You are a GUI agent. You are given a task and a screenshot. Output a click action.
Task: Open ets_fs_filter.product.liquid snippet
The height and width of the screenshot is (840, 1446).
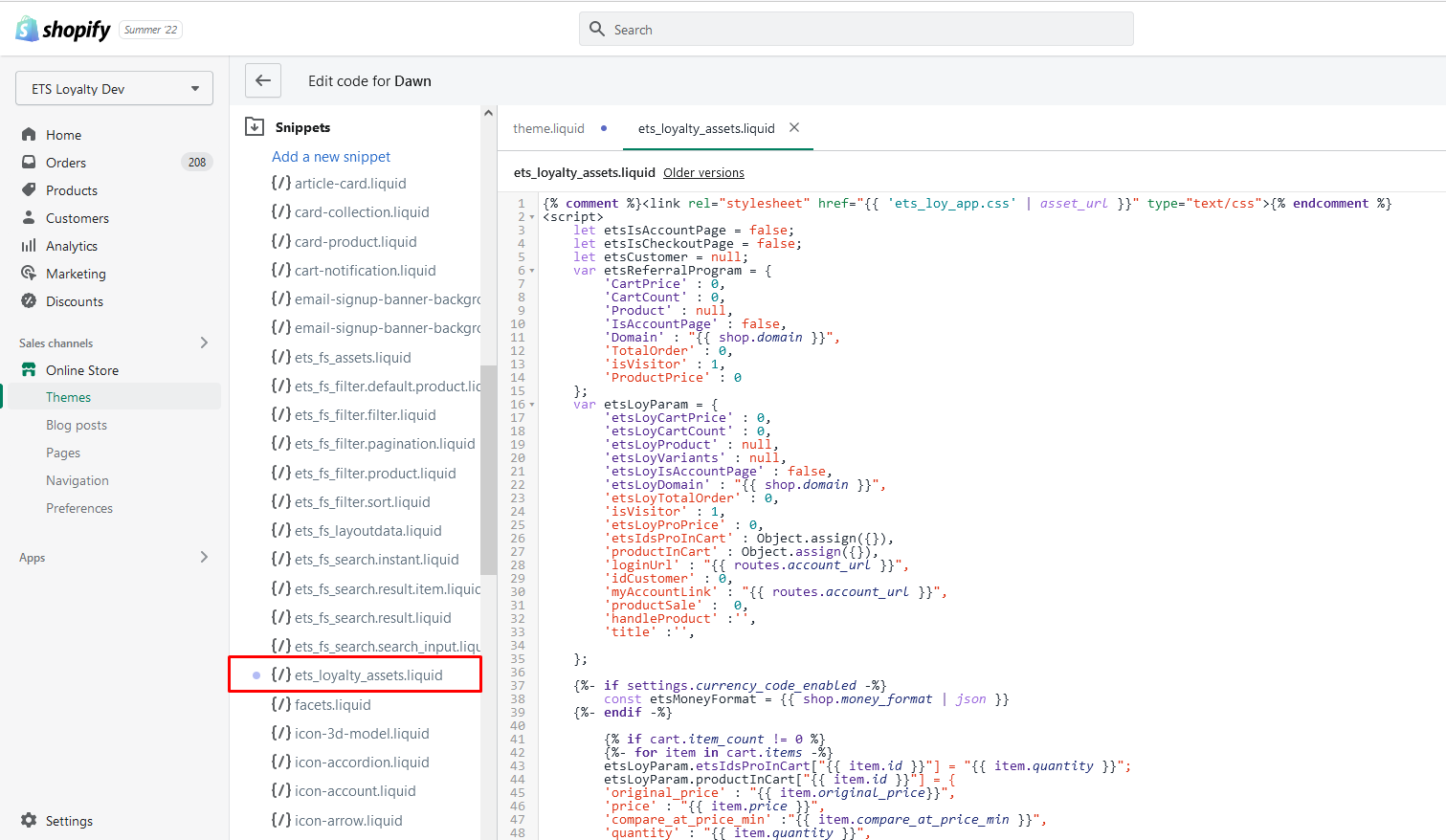pos(375,473)
